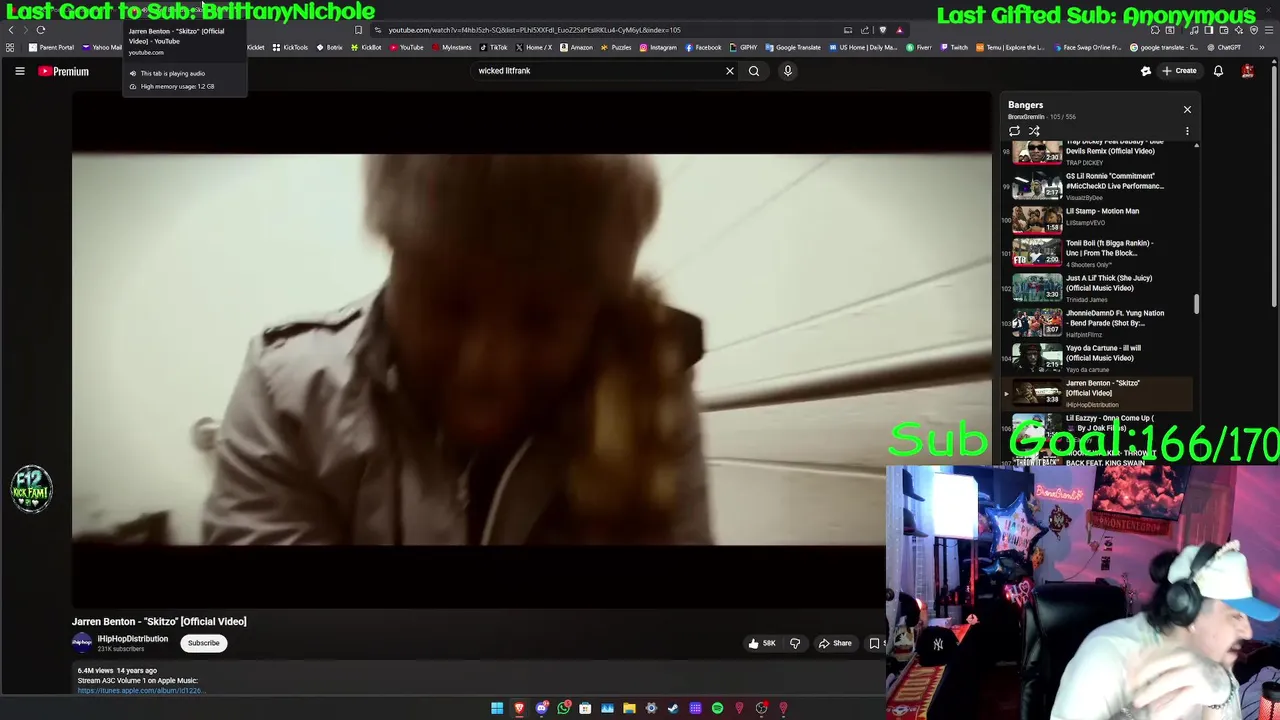The height and width of the screenshot is (720, 1280).
Task: Subscribe to iHipHopDistribution
Action: 203,643
